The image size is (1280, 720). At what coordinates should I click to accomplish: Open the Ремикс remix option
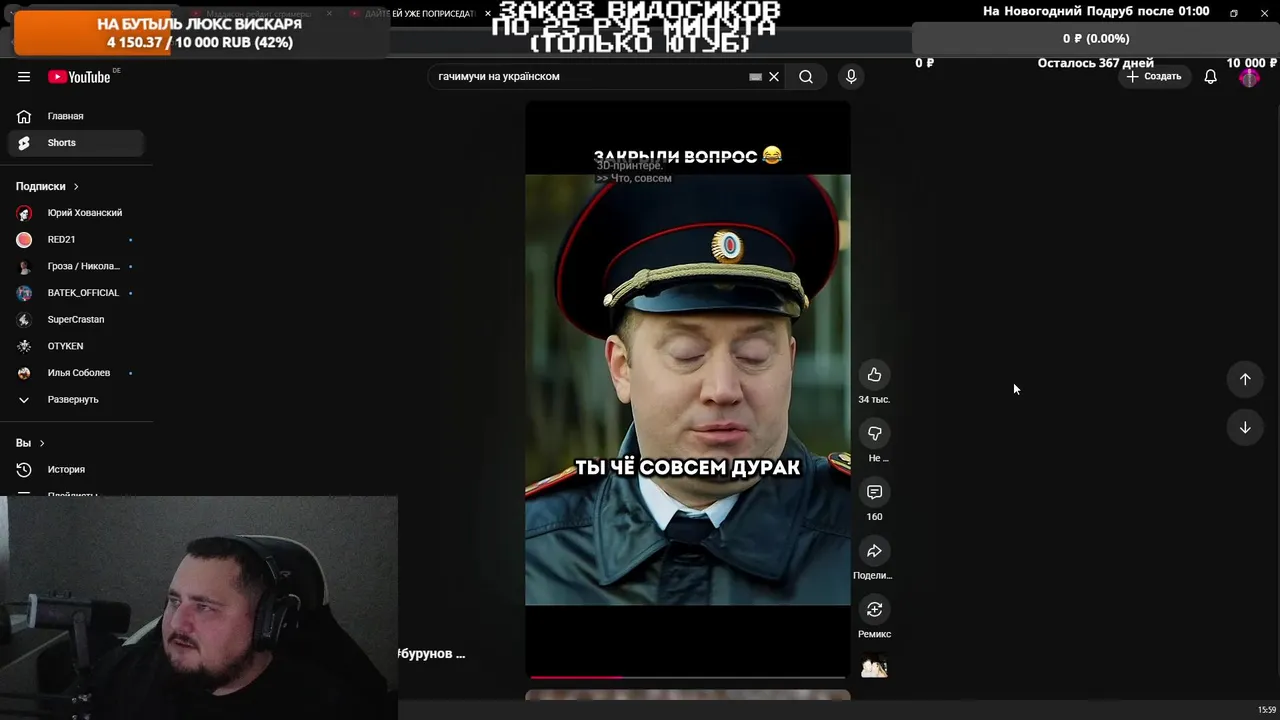click(874, 610)
